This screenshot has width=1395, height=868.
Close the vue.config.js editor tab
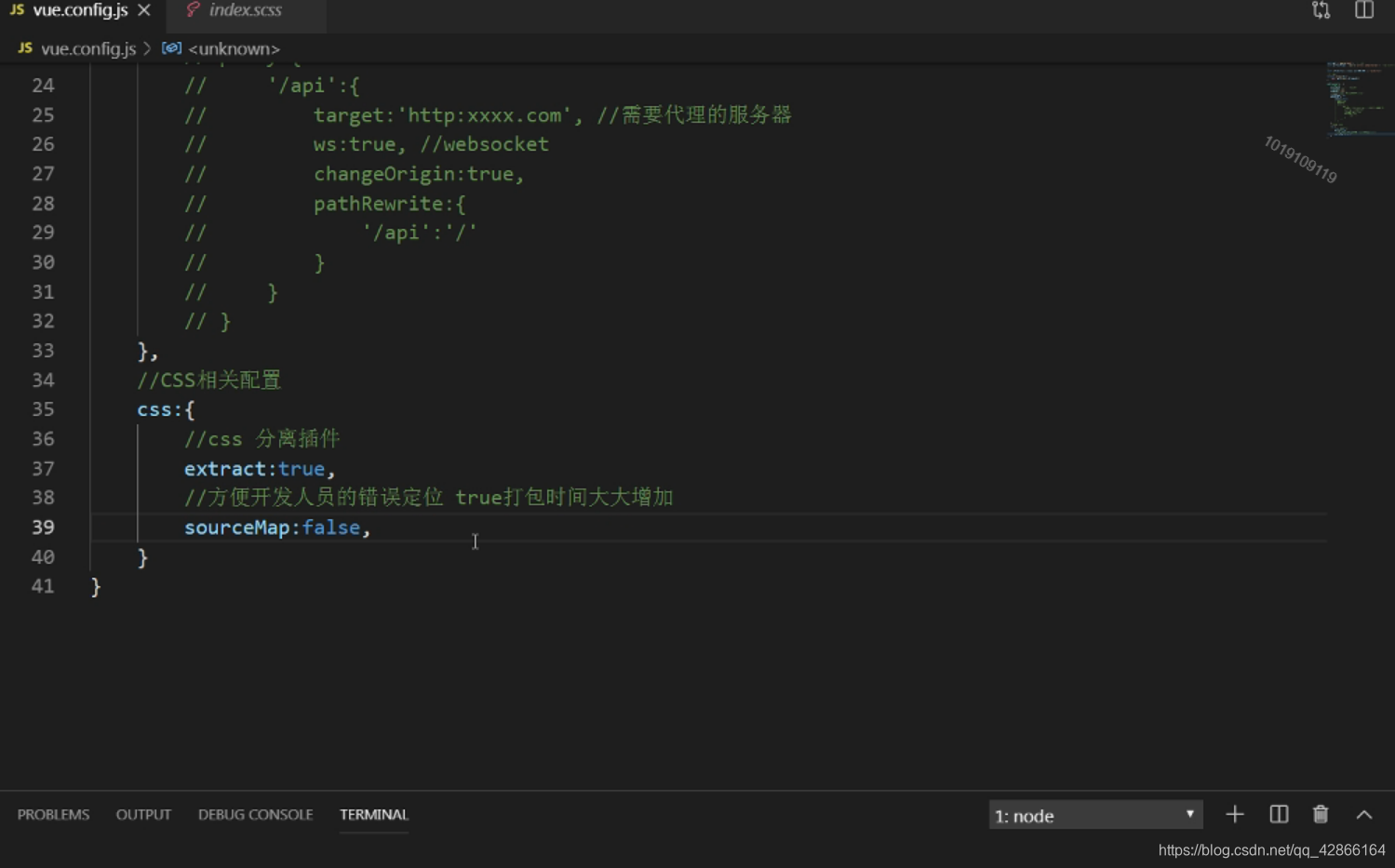[x=144, y=10]
